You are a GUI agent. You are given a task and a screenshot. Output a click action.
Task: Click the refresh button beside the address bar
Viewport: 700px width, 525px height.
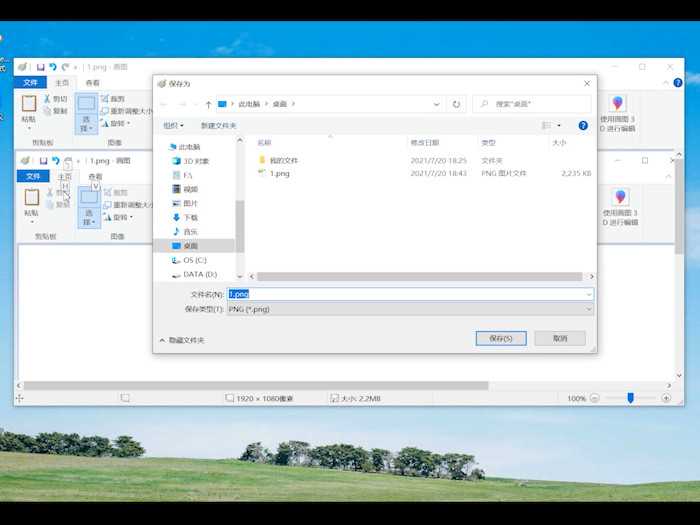click(x=457, y=104)
